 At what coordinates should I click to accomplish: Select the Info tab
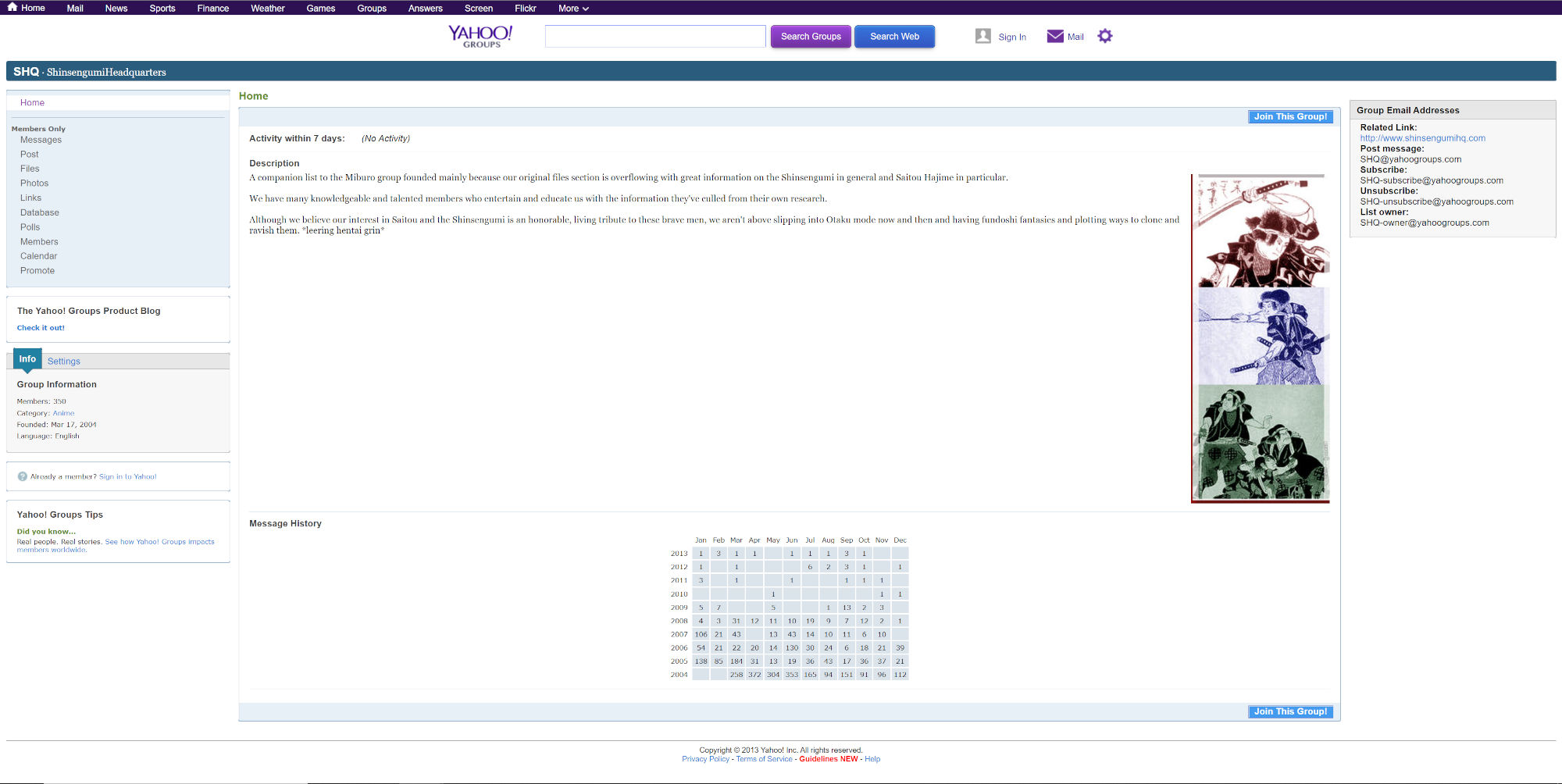[27, 359]
